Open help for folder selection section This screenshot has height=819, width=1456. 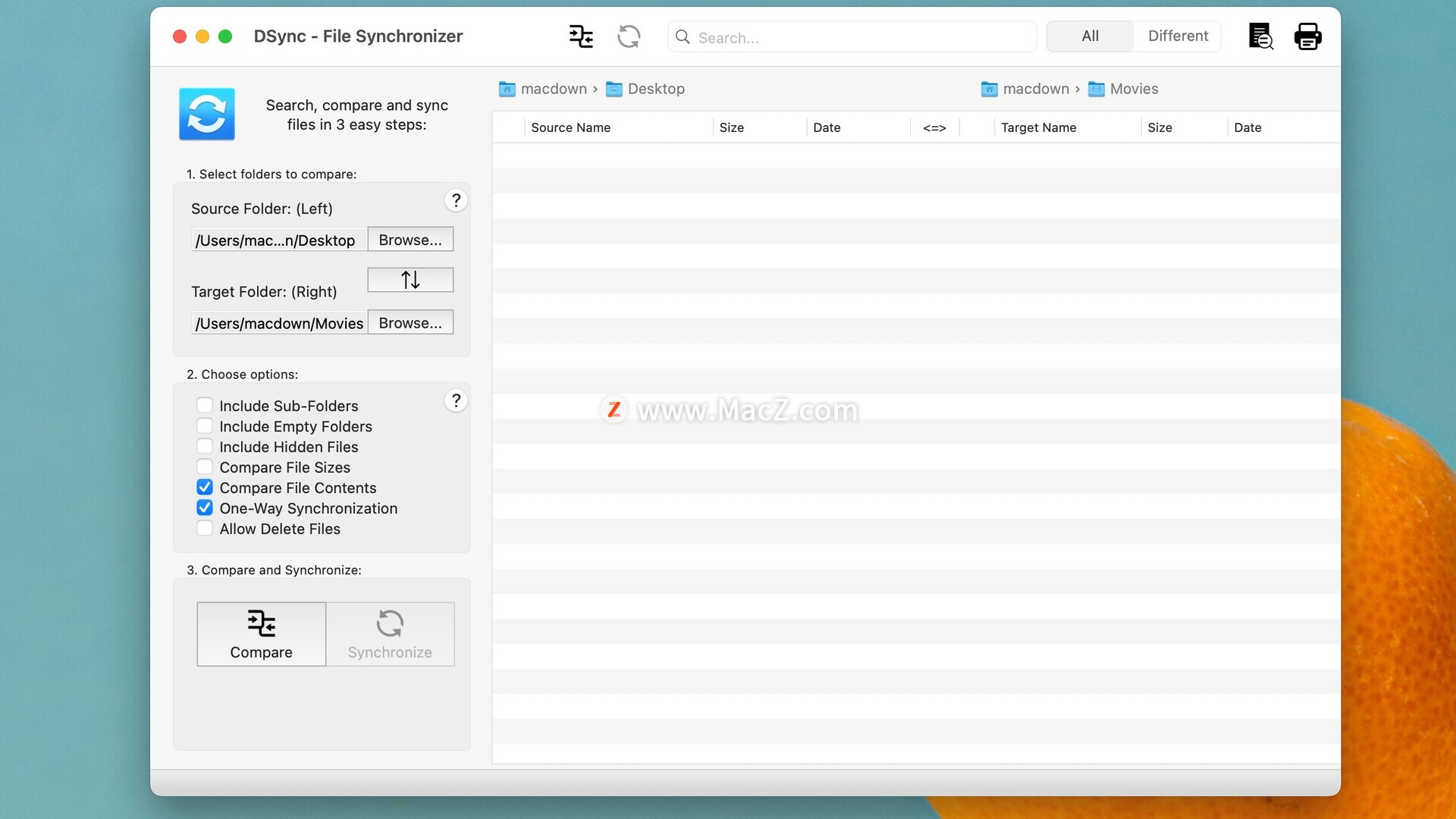(x=456, y=200)
